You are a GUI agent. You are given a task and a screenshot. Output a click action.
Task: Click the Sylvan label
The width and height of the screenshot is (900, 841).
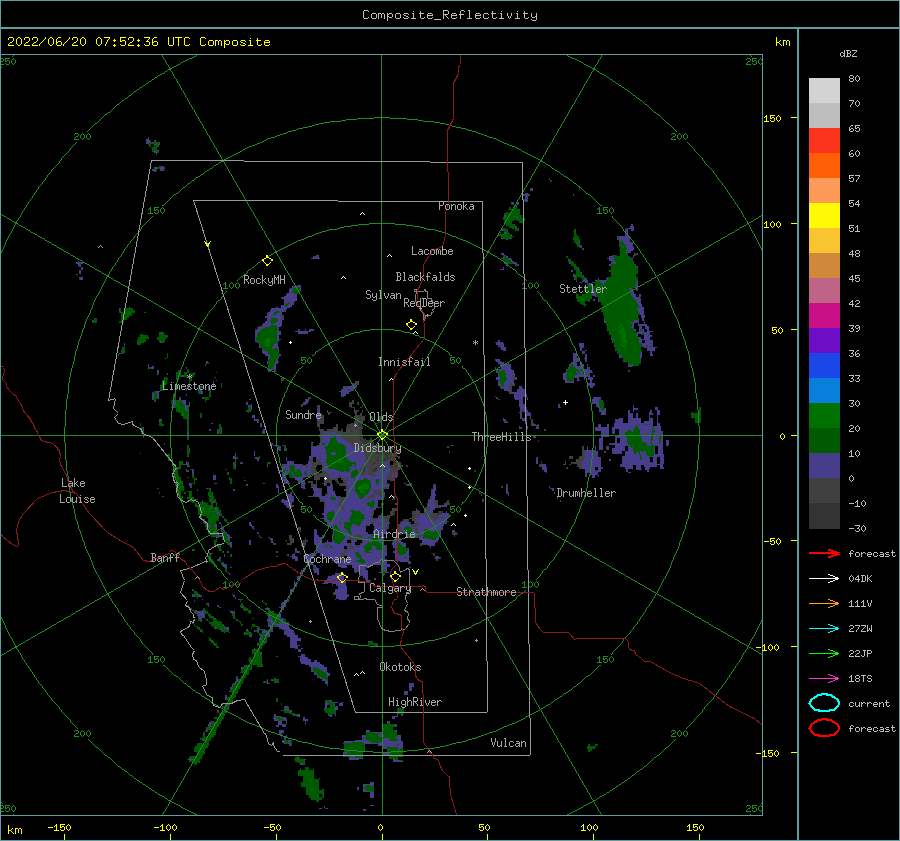[x=383, y=295]
